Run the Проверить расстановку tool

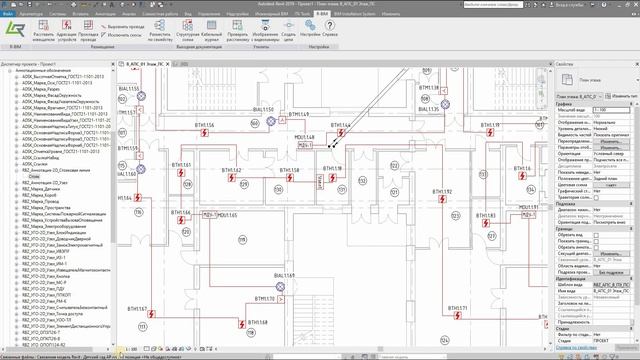[x=238, y=31]
